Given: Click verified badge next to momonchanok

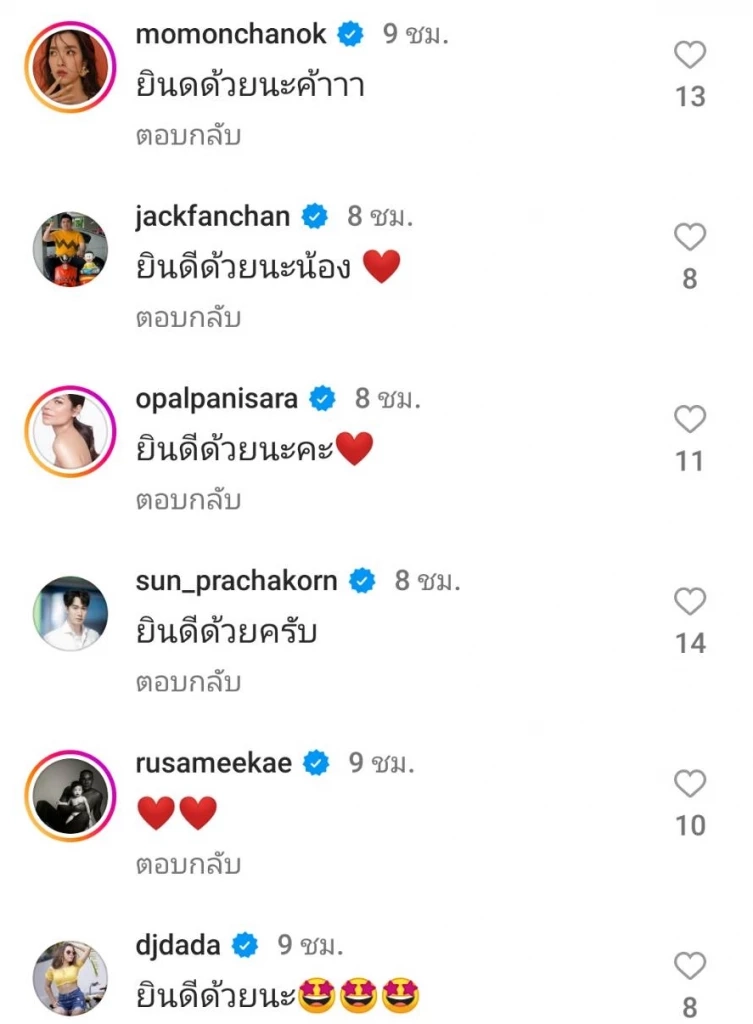Looking at the screenshot, I should (x=347, y=33).
